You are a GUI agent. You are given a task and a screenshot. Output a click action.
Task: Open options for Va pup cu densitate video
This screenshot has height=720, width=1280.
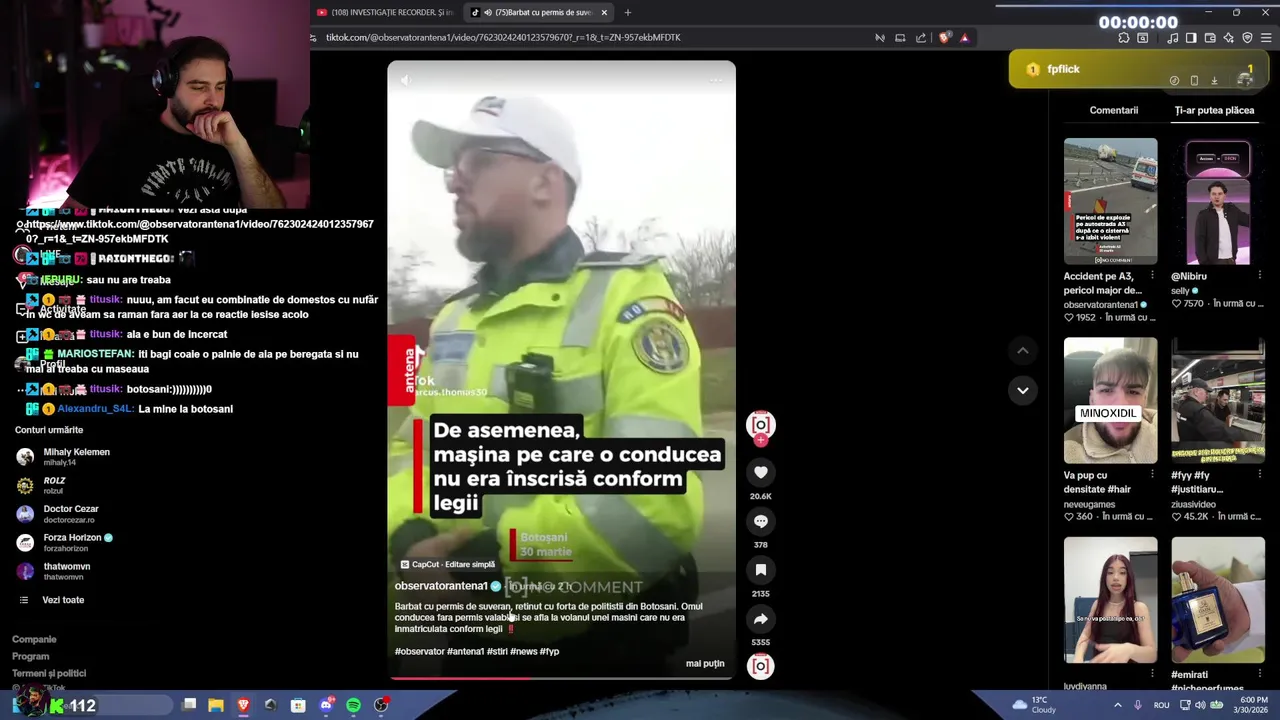pyautogui.click(x=1152, y=476)
